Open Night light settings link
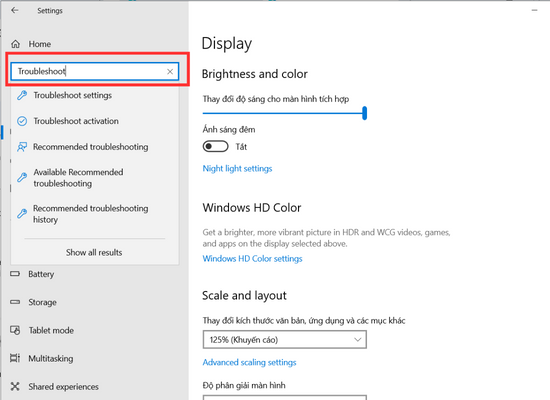Viewport: 550px width, 400px height. click(x=237, y=168)
